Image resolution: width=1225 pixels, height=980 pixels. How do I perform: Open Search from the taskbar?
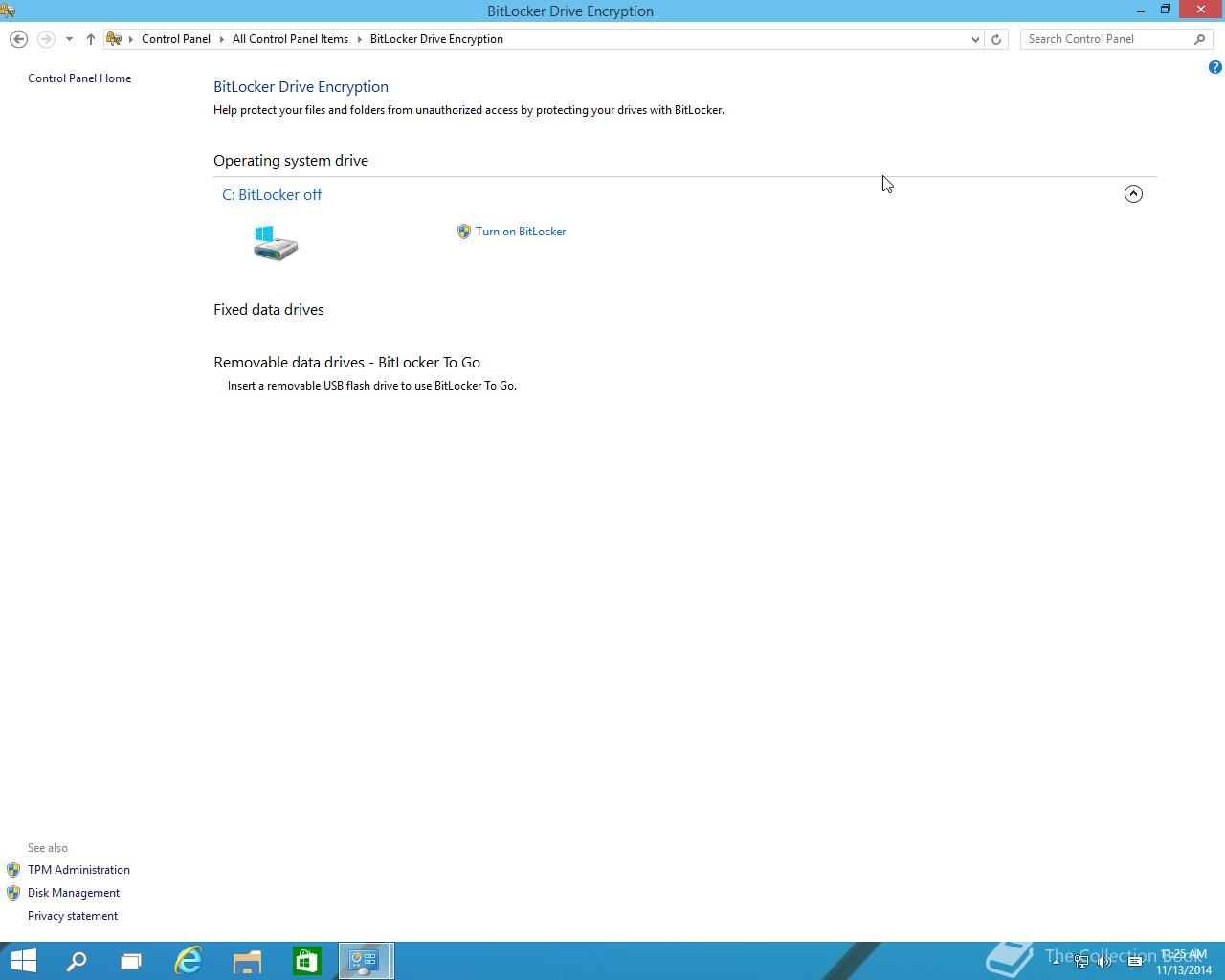77,961
